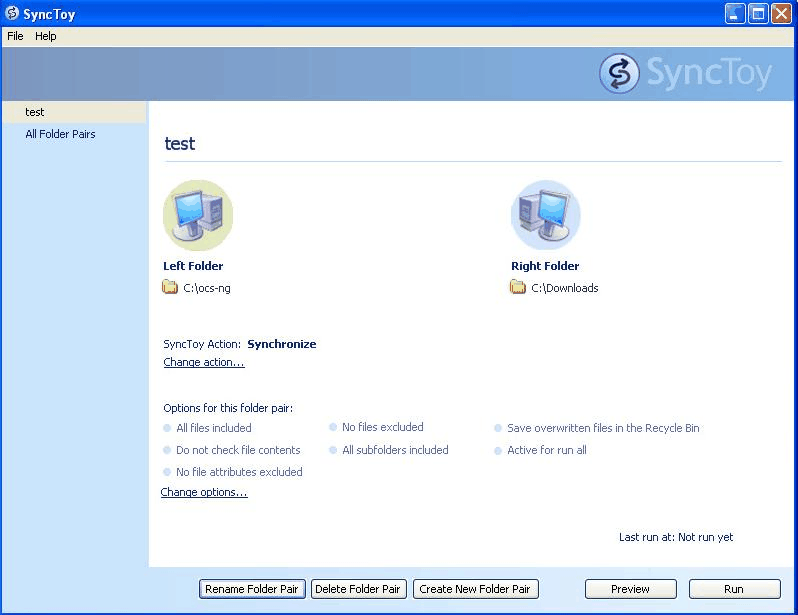This screenshot has height=615, width=798.
Task: Open the Change options link
Action: (204, 492)
